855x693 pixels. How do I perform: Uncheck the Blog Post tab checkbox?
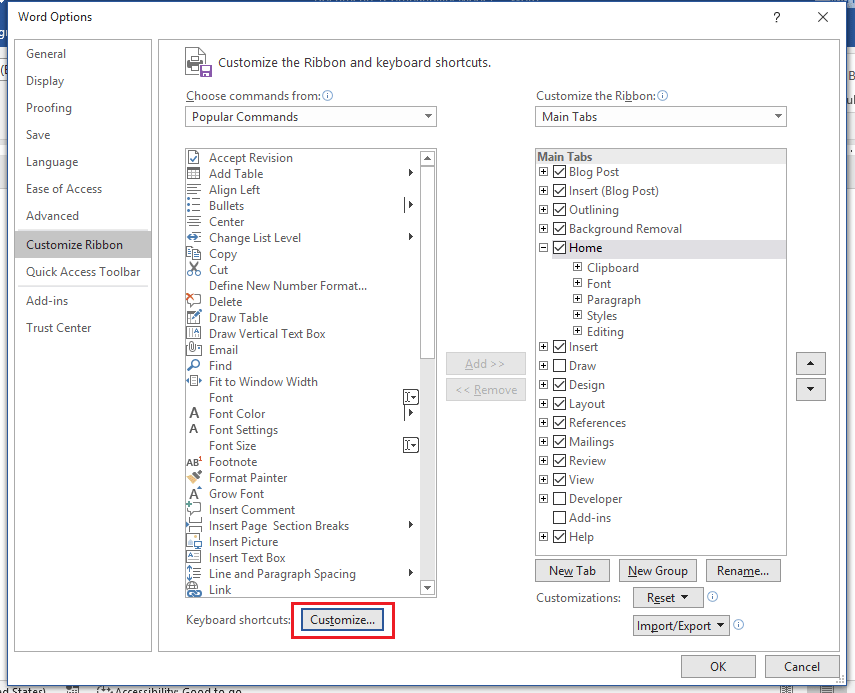[559, 172]
